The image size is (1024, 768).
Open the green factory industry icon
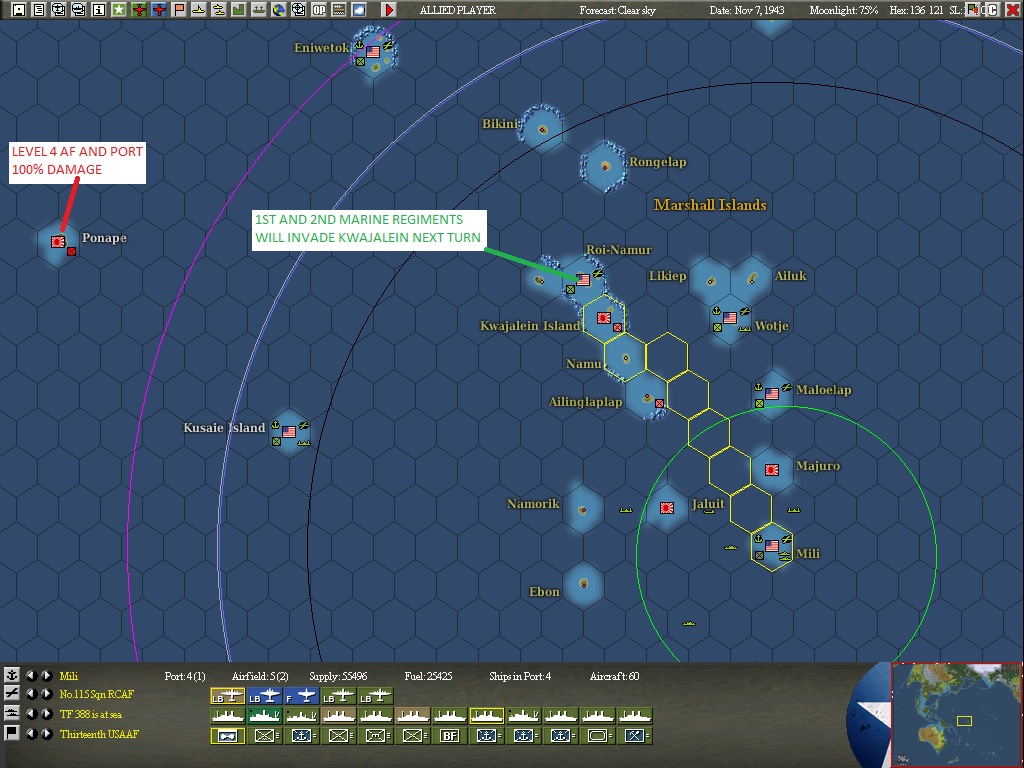pos(238,10)
